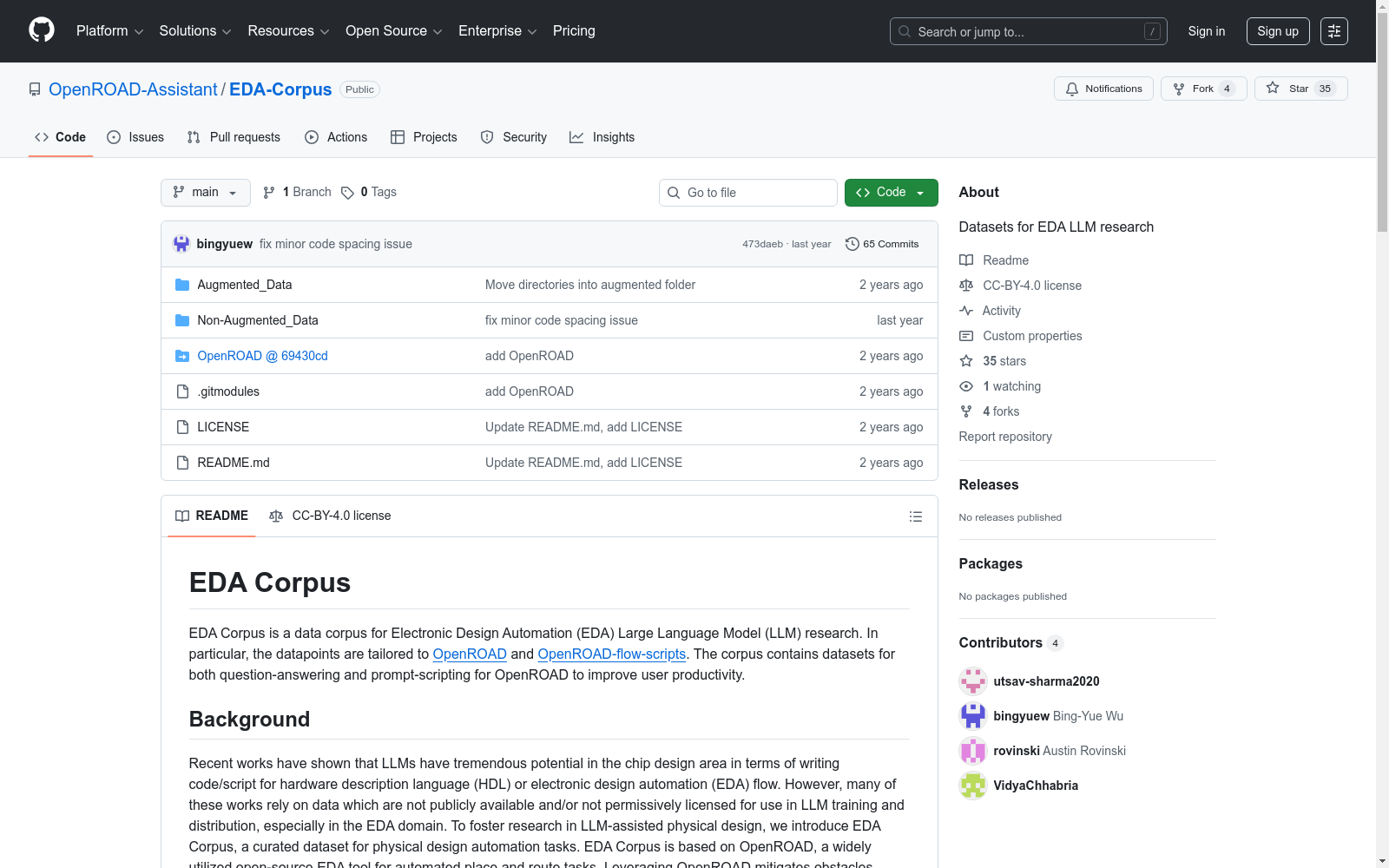Open the green Code dropdown button

[x=891, y=193]
